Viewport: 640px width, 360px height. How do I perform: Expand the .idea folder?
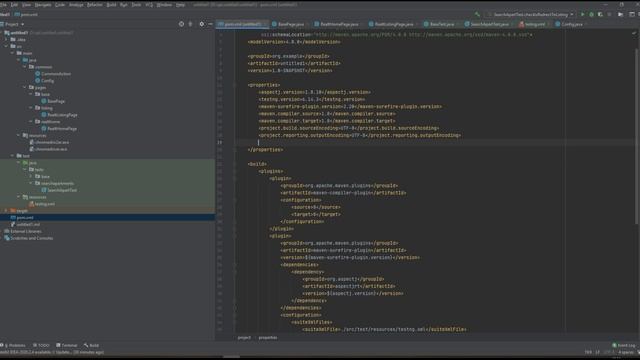pyautogui.click(x=7, y=40)
